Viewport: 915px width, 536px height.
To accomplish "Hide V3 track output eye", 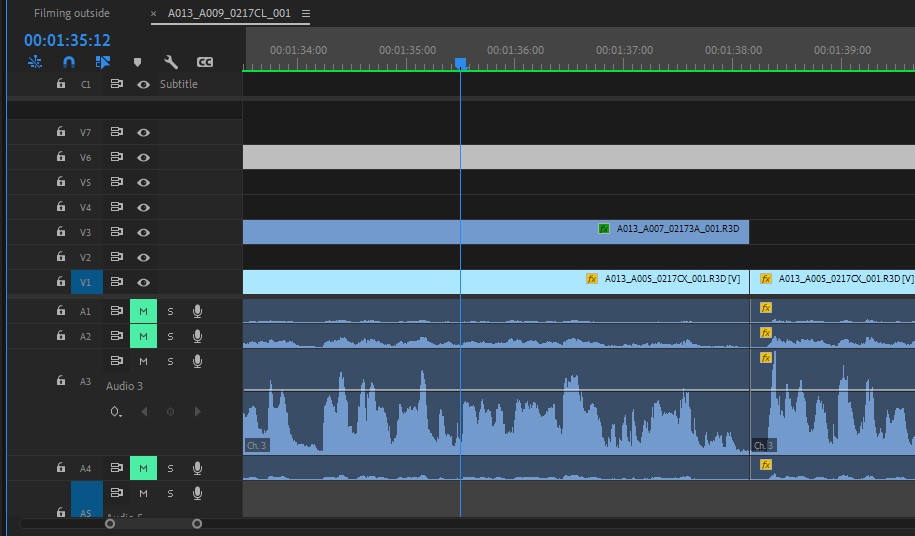I will click(143, 233).
